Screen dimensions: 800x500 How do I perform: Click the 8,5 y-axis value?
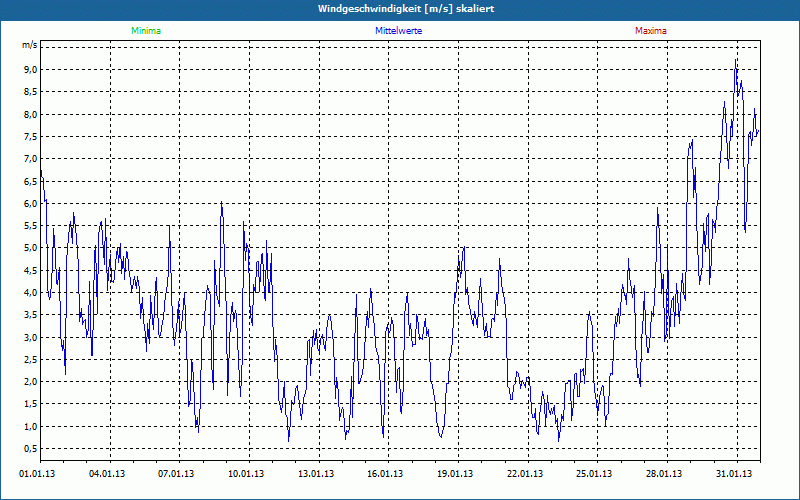pos(31,92)
